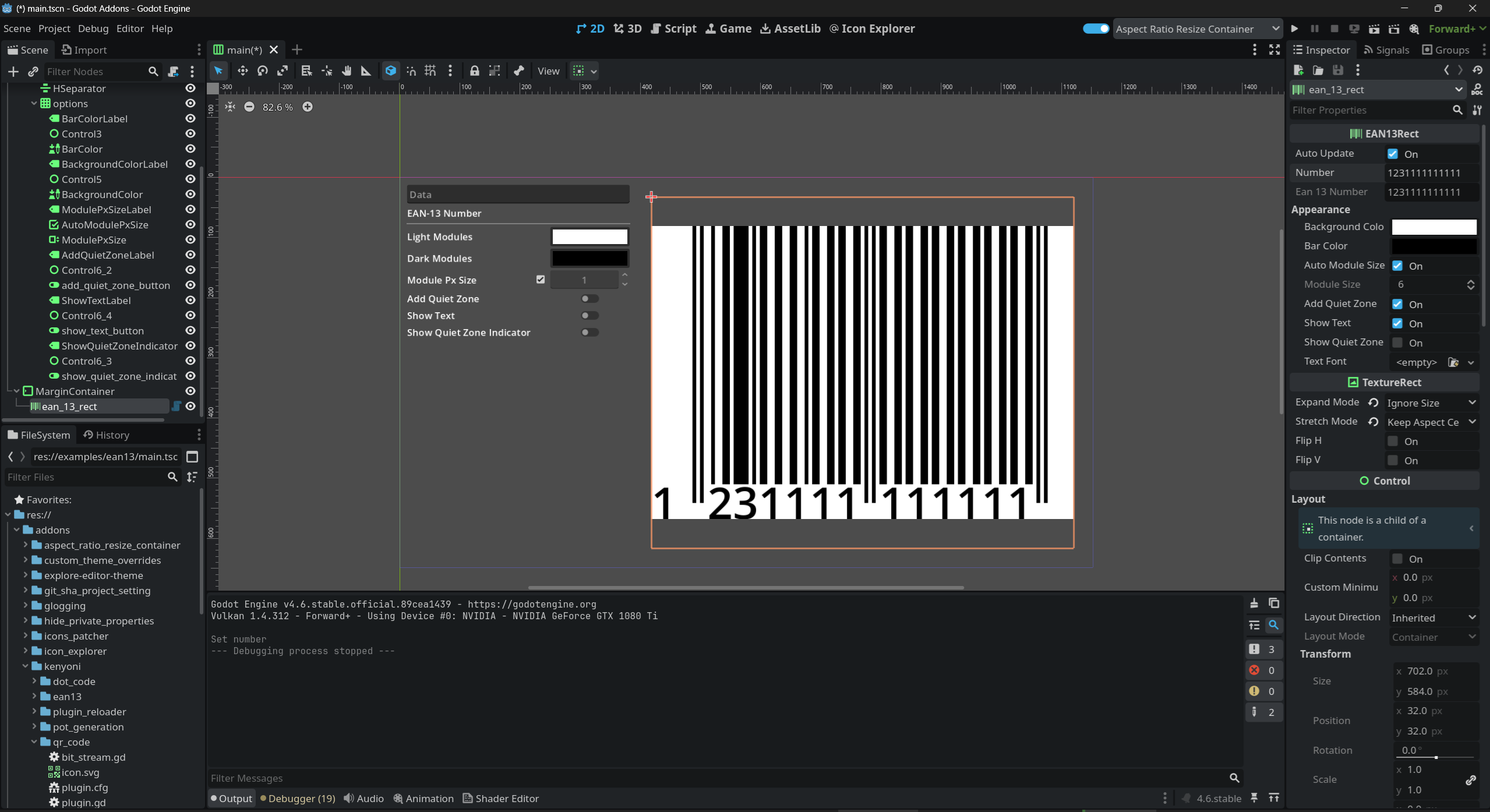Open the Stretch Mode dropdown
The height and width of the screenshot is (812, 1490).
pos(1432,422)
